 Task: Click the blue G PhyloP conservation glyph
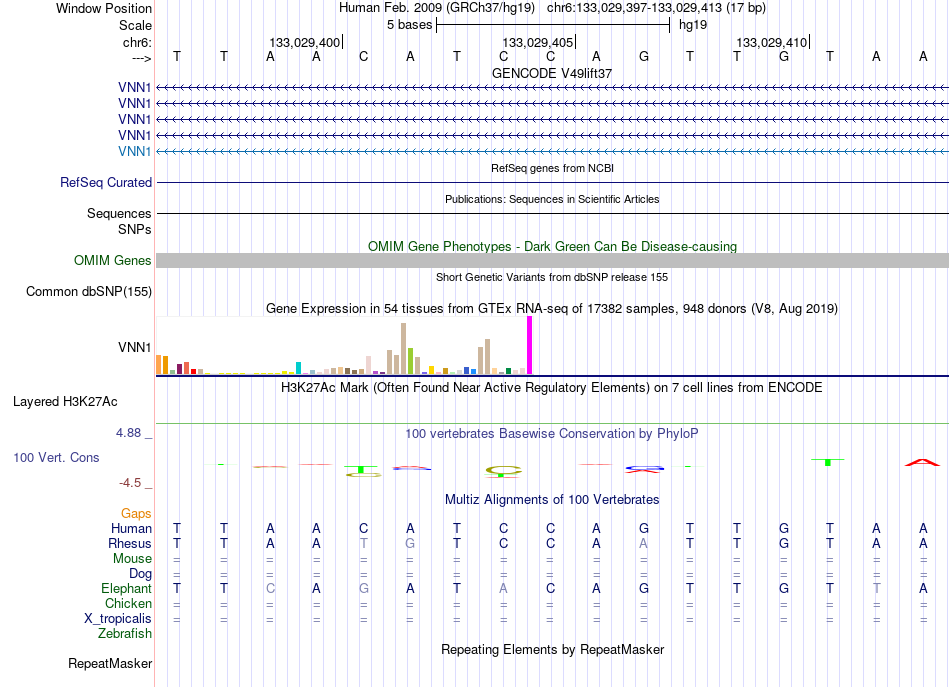pos(645,468)
